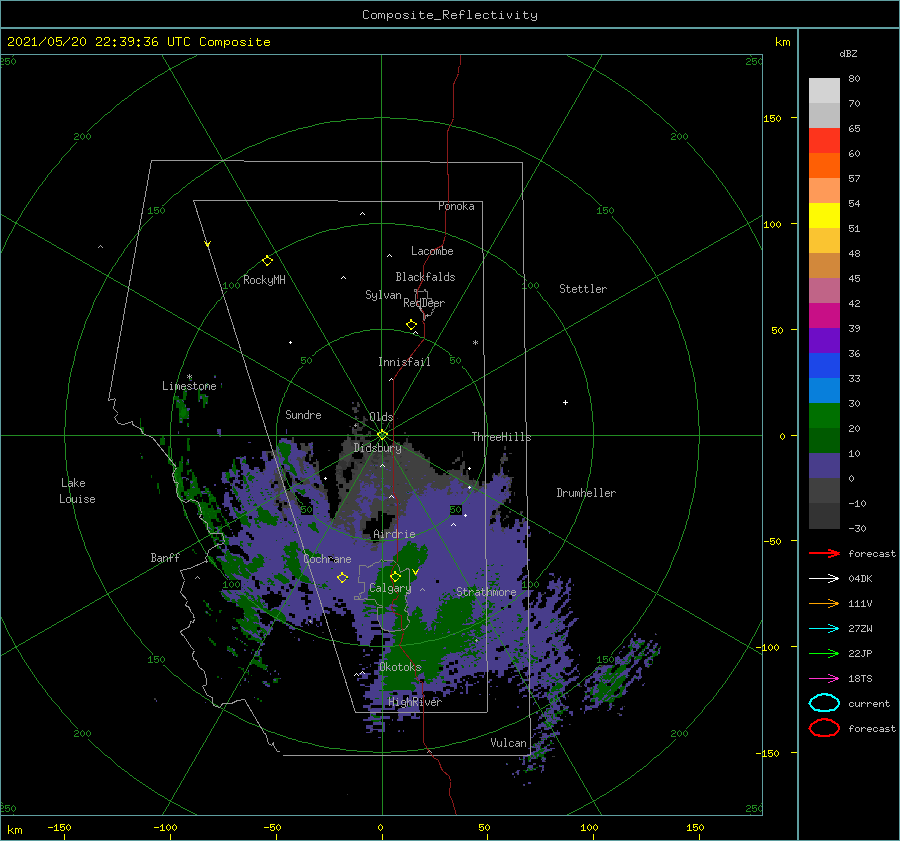This screenshot has width=900, height=841.
Task: Select the Cochrane label
Action: pos(327,559)
